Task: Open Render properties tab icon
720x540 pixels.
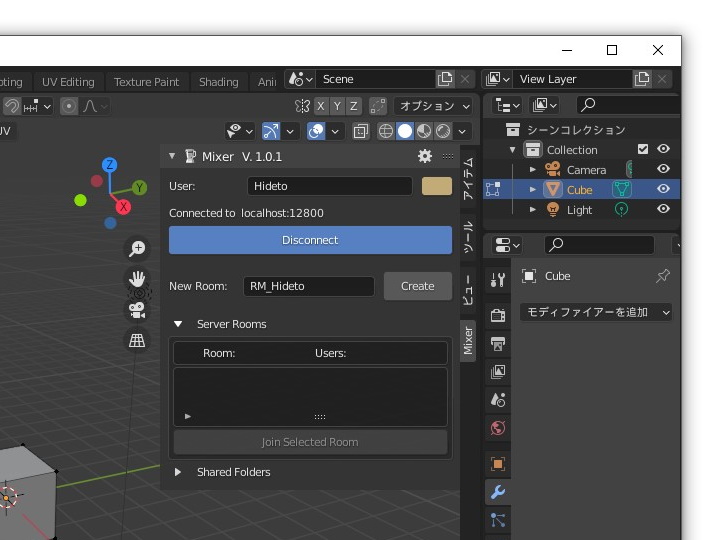Action: click(x=498, y=315)
